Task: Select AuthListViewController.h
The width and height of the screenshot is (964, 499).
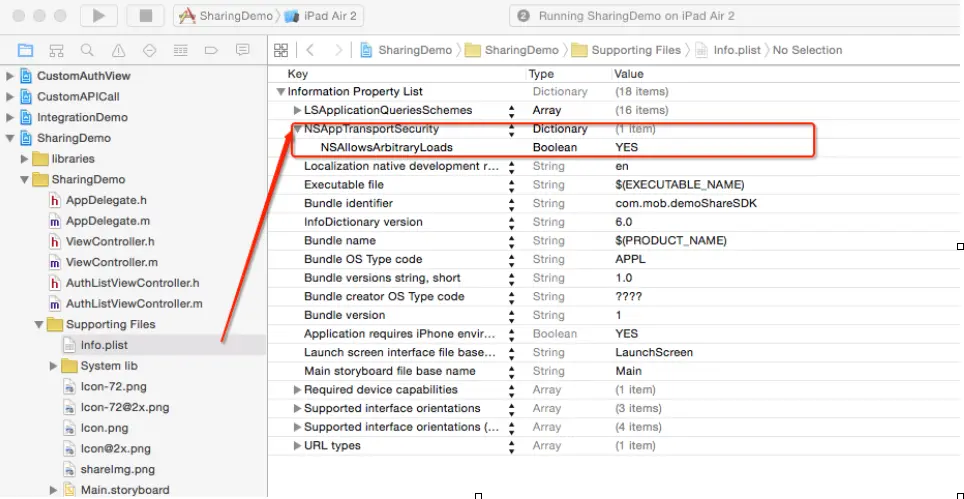Action: pyautogui.click(x=133, y=283)
